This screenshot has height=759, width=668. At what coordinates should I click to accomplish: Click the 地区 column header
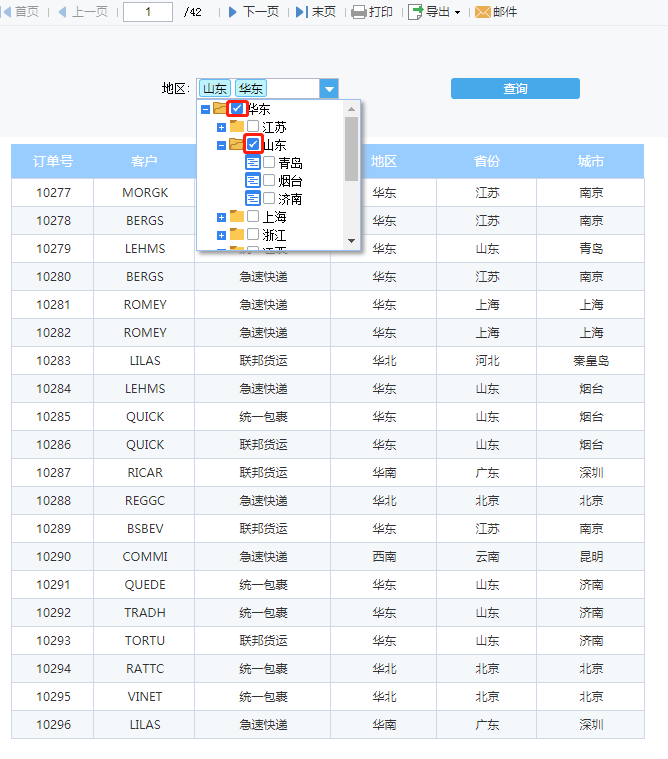pos(384,161)
